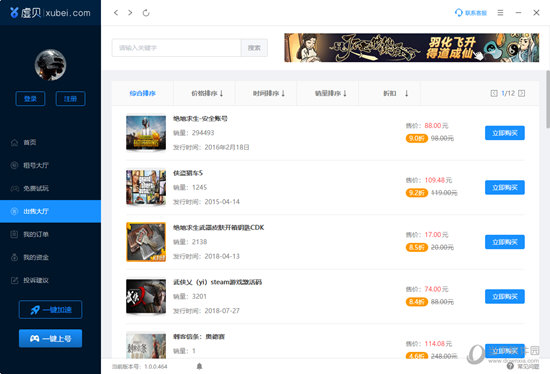Click the 9.2折 discount badge

tap(417, 193)
